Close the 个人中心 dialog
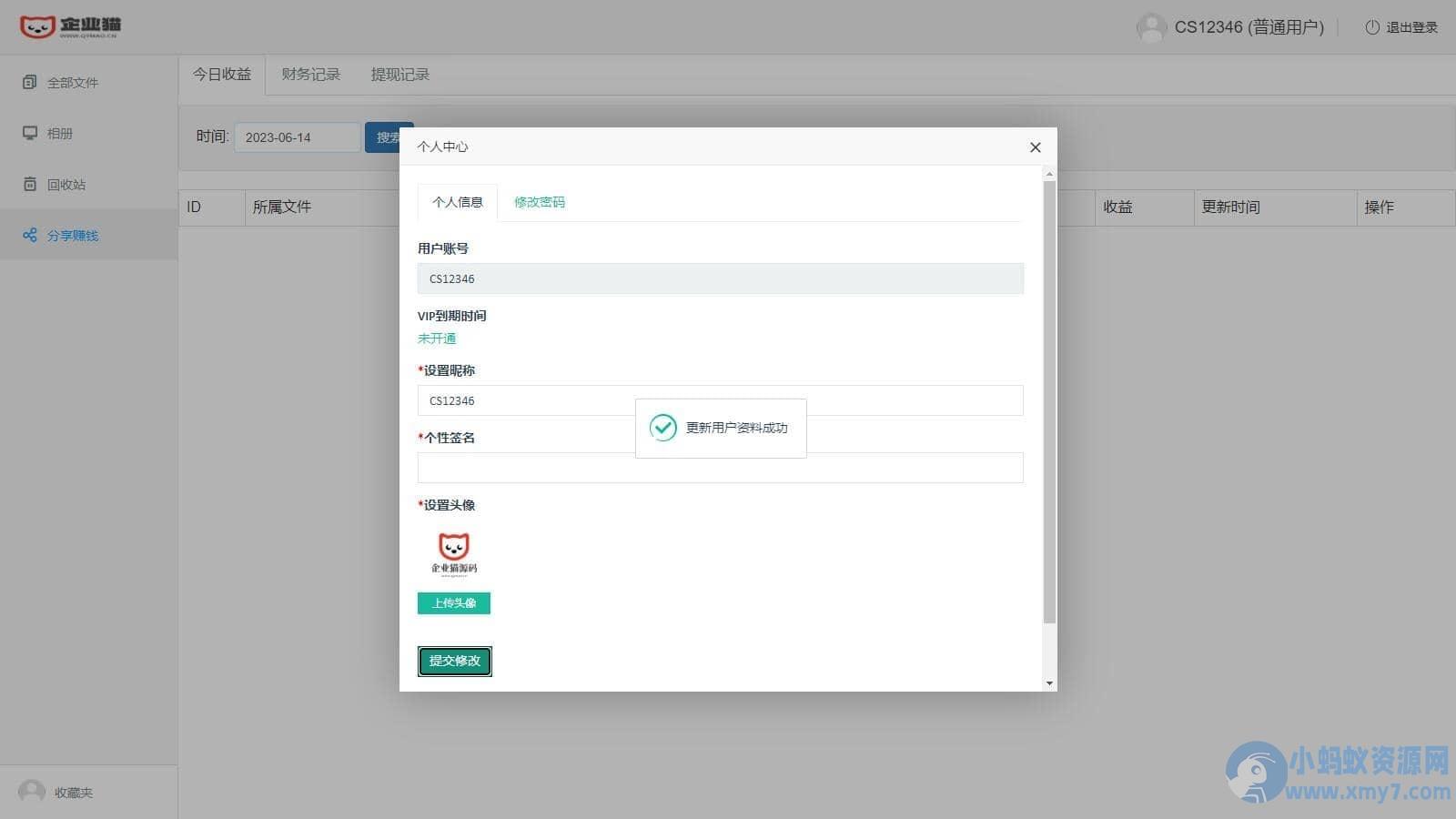 point(1035,147)
